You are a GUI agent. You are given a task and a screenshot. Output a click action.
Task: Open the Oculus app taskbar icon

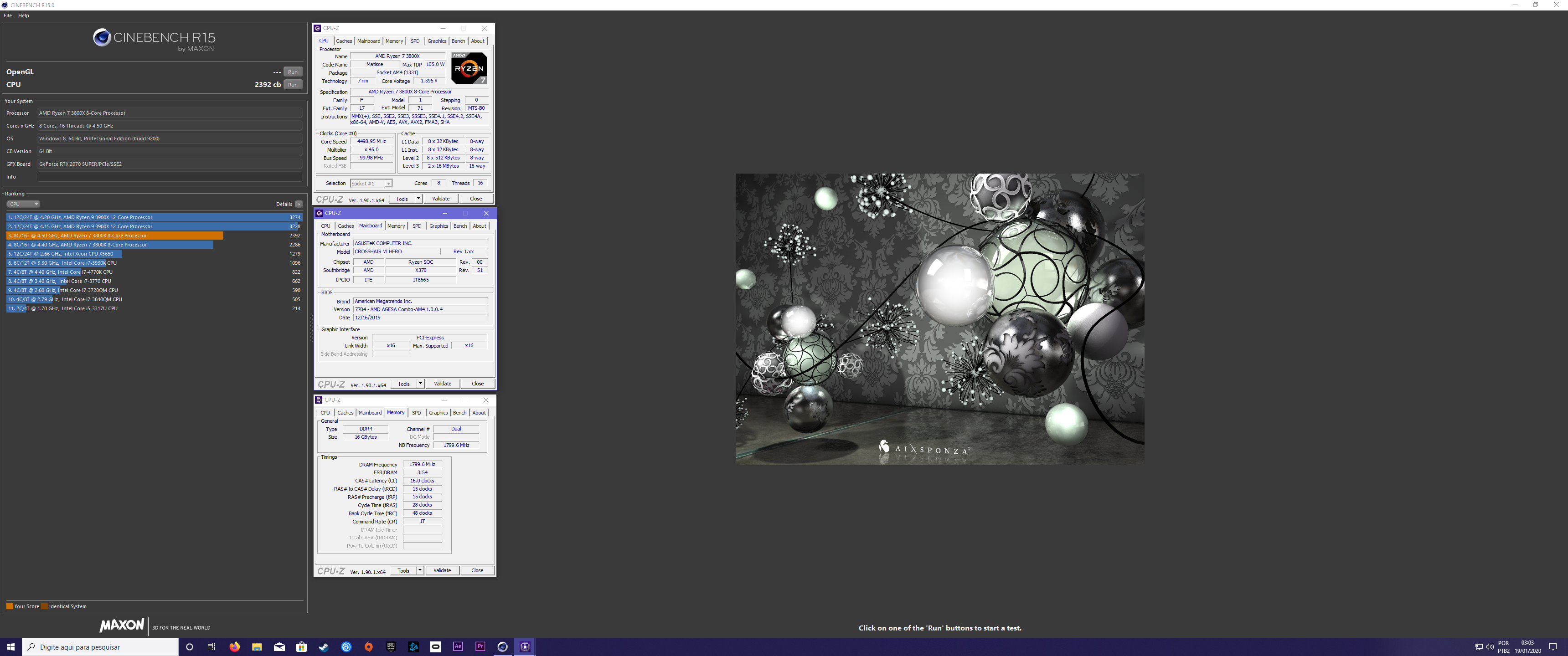tap(436, 647)
